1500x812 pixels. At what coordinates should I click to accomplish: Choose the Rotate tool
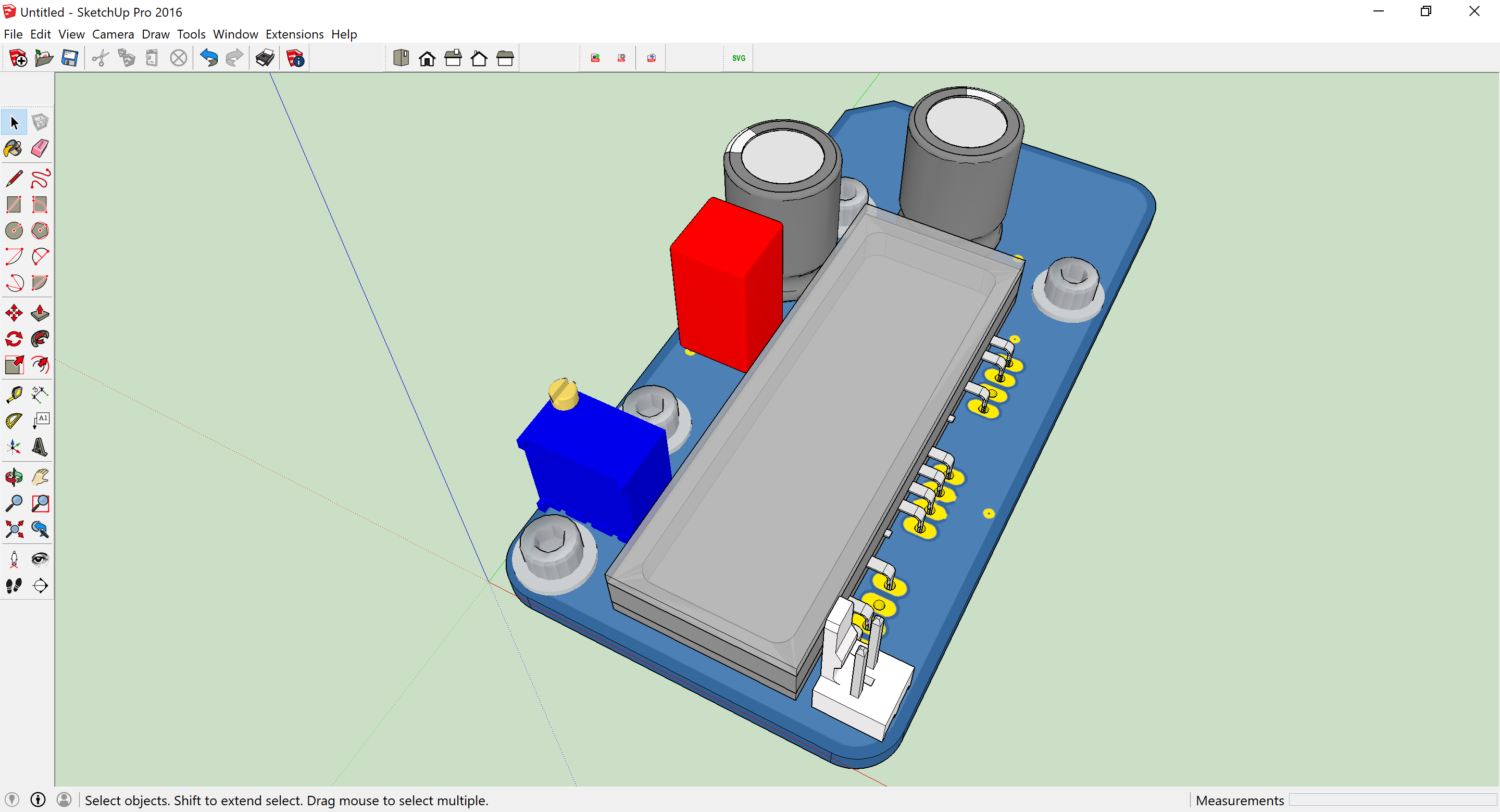coord(14,339)
